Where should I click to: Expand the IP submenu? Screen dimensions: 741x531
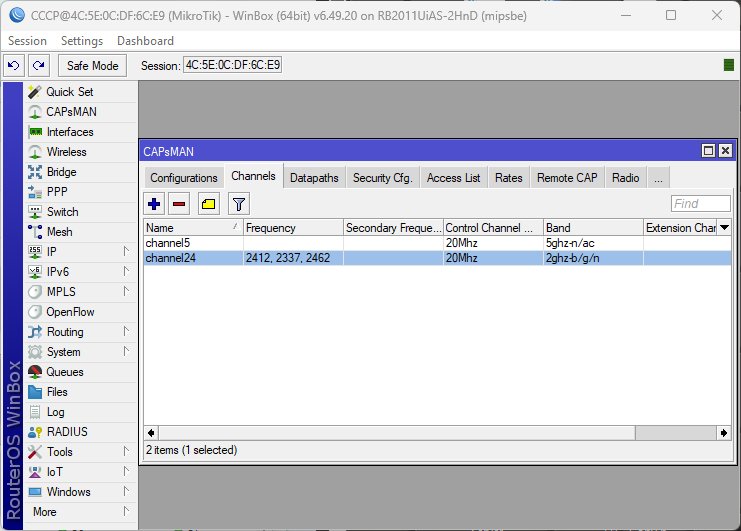126,251
